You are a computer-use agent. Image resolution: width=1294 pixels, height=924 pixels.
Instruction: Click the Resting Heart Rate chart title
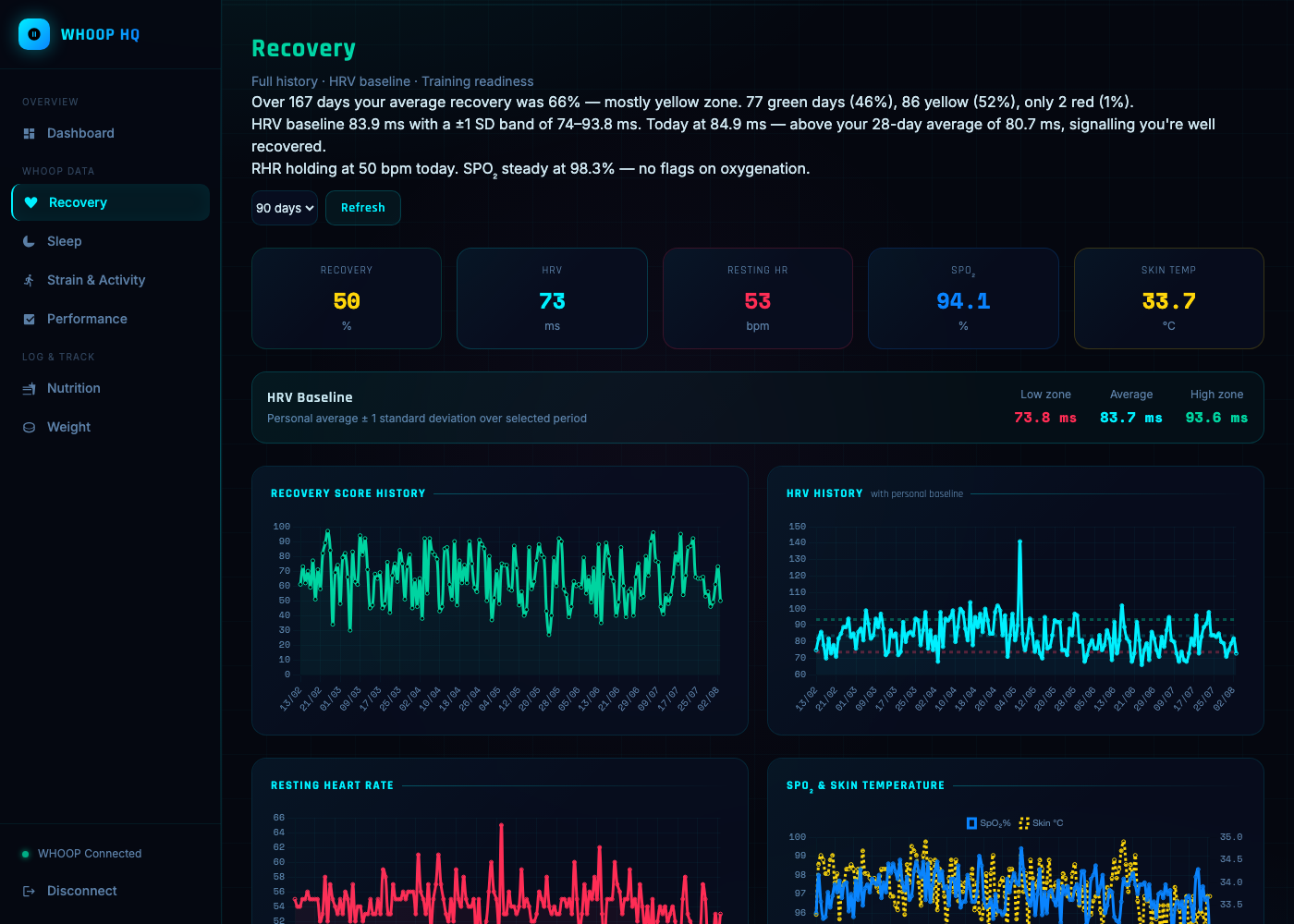coord(332,785)
